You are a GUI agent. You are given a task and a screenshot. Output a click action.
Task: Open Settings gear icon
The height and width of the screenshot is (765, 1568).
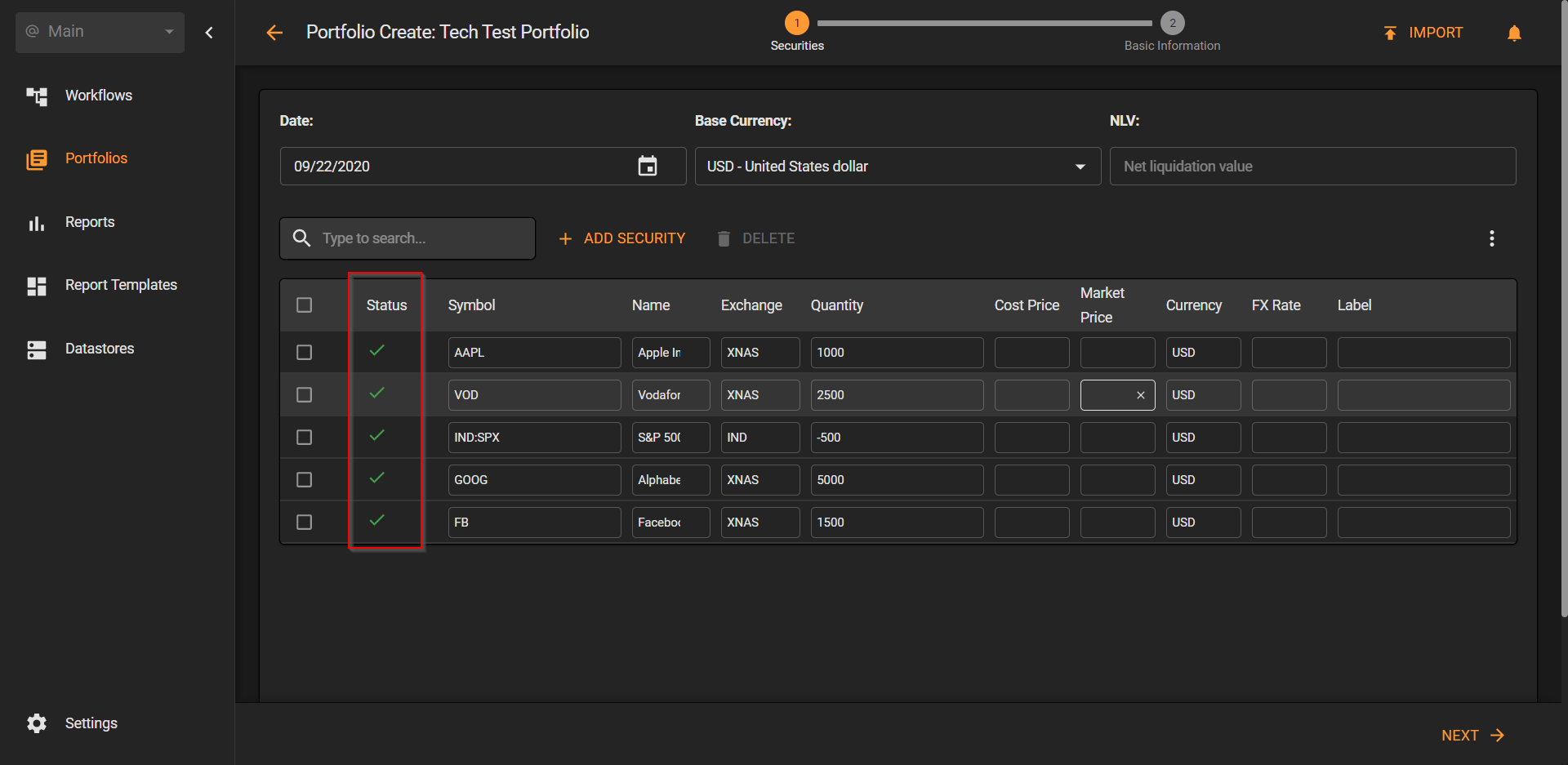pos(37,723)
